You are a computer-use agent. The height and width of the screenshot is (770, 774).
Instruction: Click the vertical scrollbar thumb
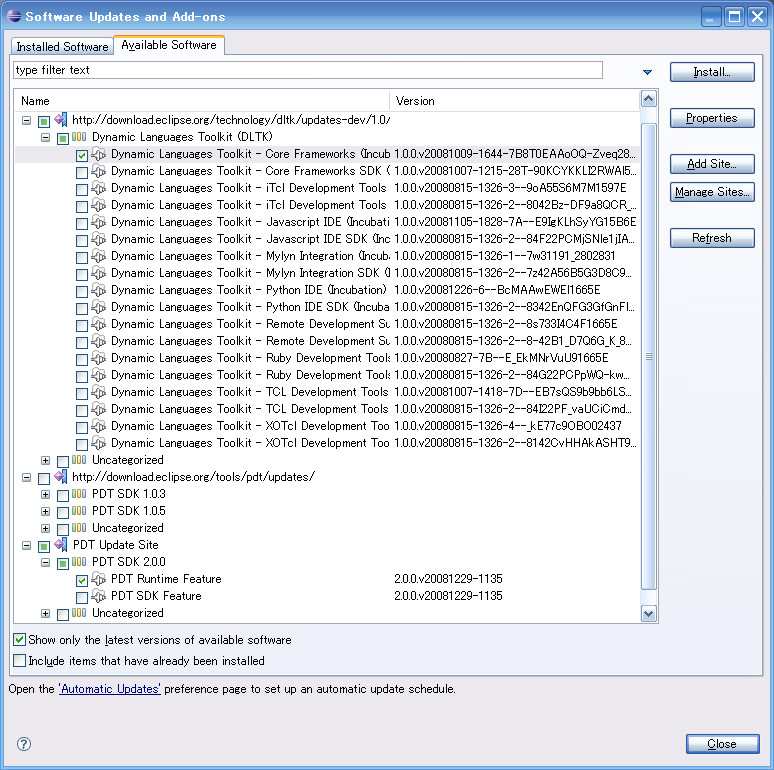[x=649, y=356]
